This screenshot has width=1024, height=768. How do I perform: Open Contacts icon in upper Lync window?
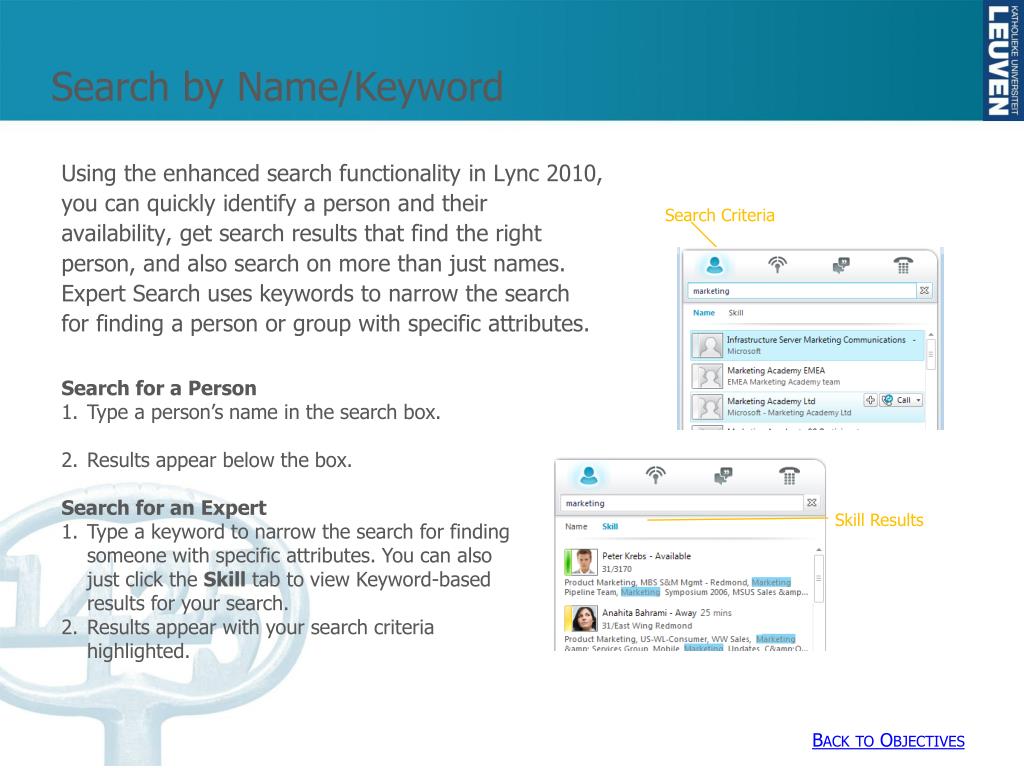(714, 265)
